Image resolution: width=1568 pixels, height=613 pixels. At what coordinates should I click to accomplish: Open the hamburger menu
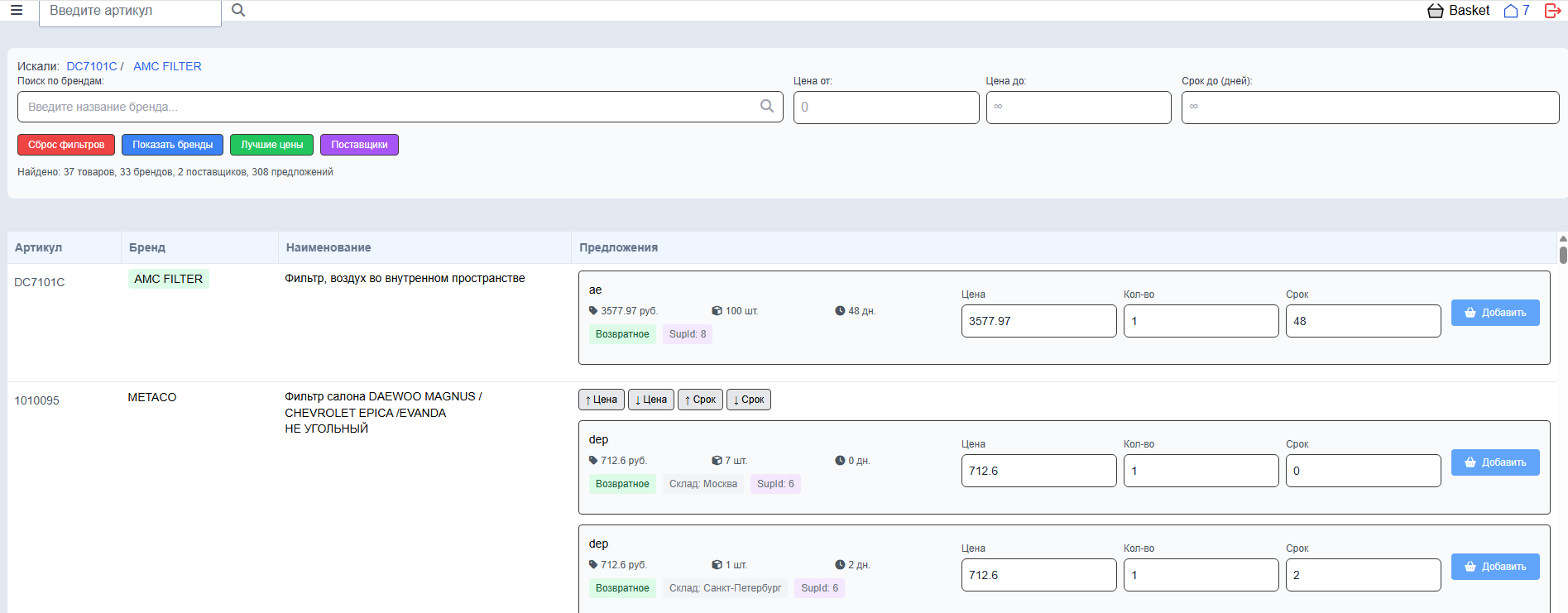[x=17, y=11]
